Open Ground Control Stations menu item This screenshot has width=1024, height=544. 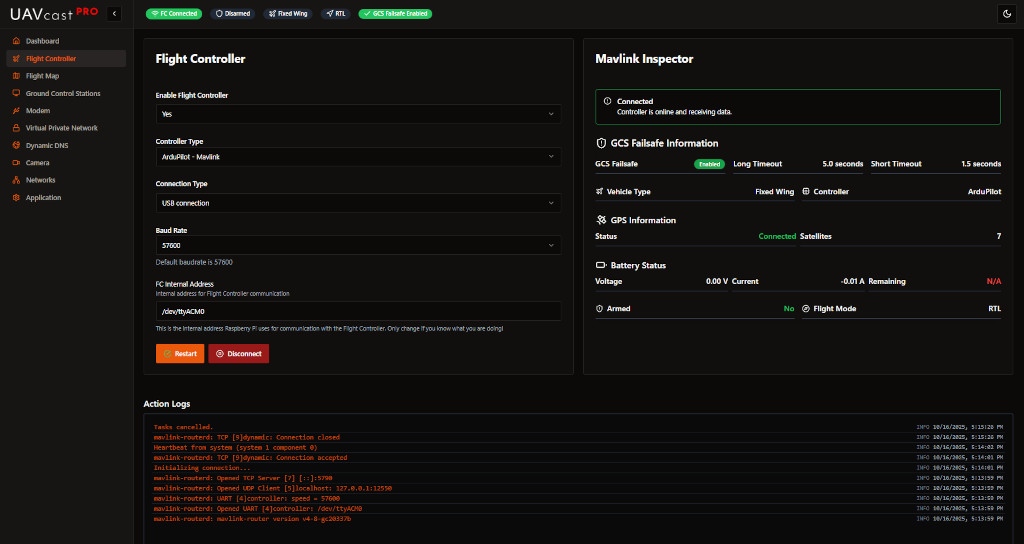(x=63, y=94)
